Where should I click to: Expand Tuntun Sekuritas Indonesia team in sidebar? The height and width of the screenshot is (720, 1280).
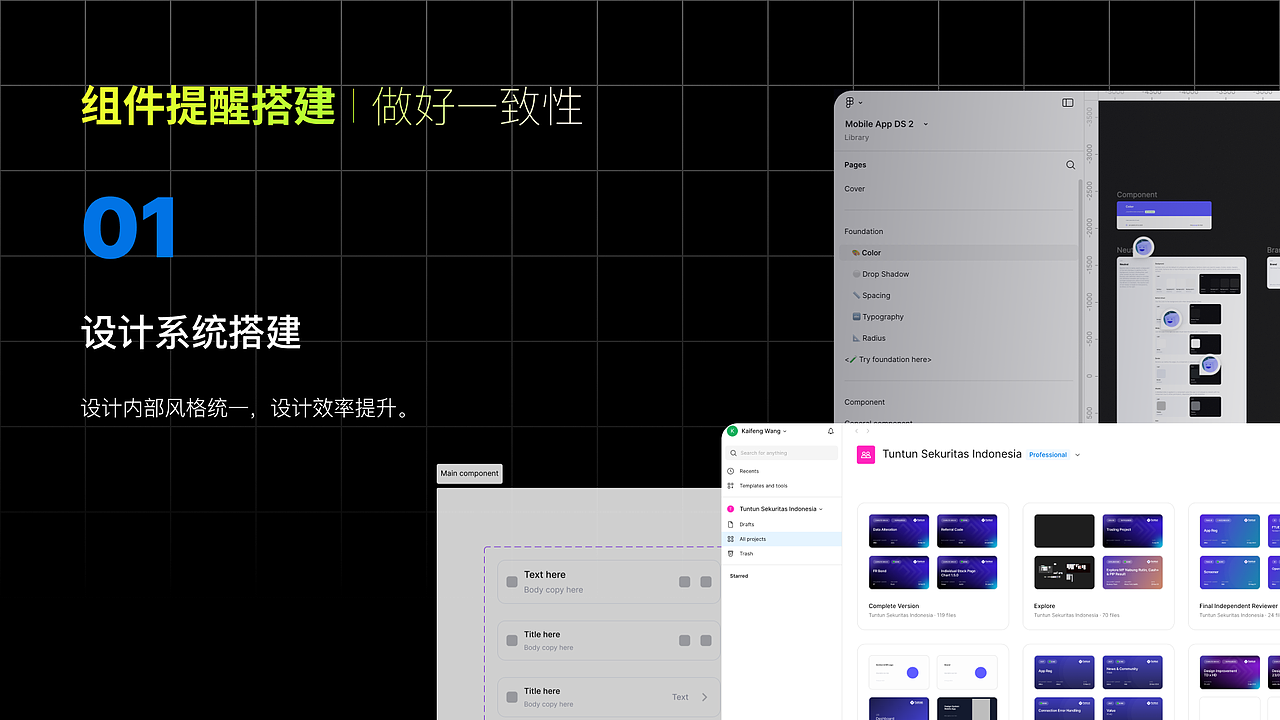tap(821, 509)
